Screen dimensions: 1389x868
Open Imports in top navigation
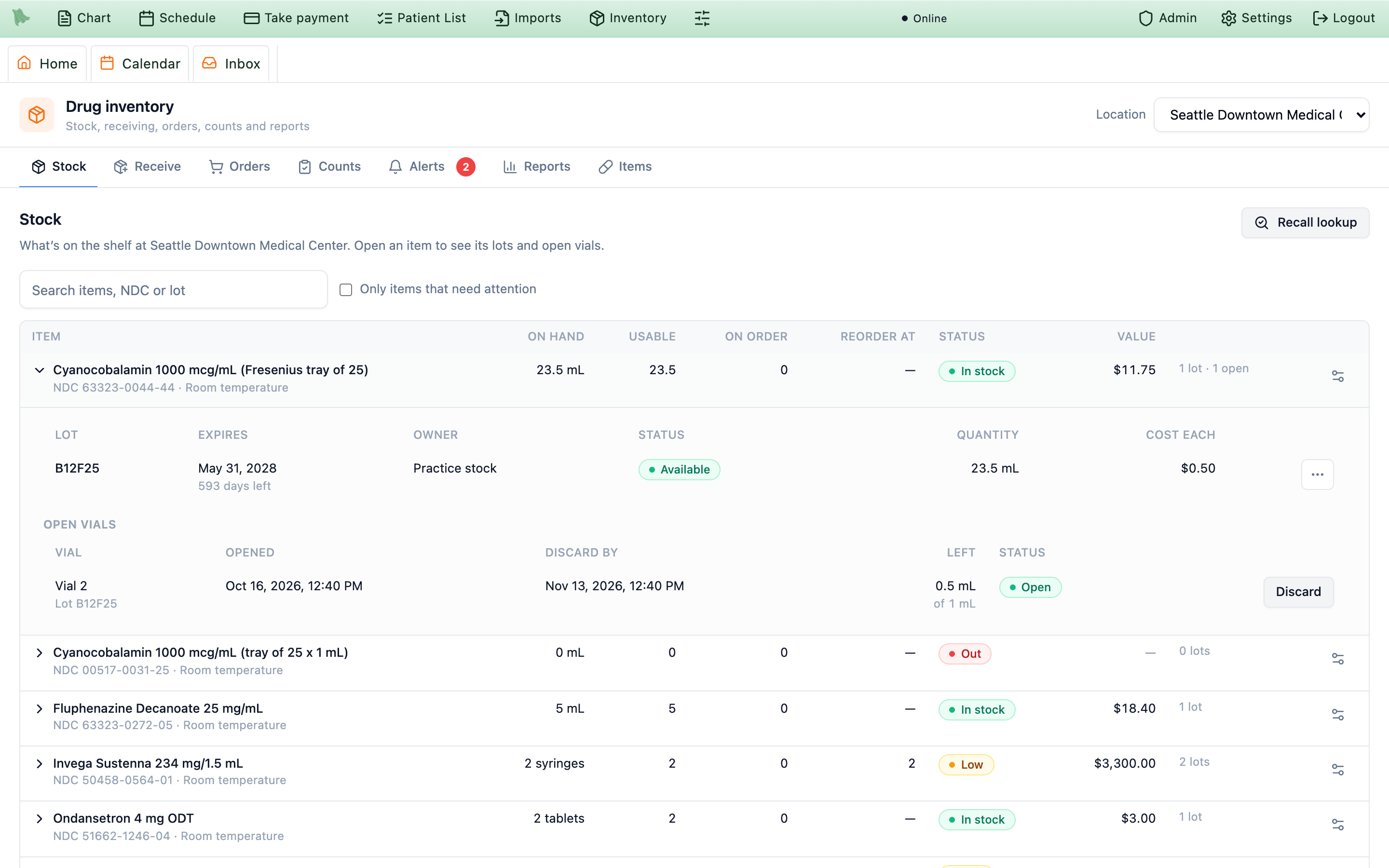[528, 18]
